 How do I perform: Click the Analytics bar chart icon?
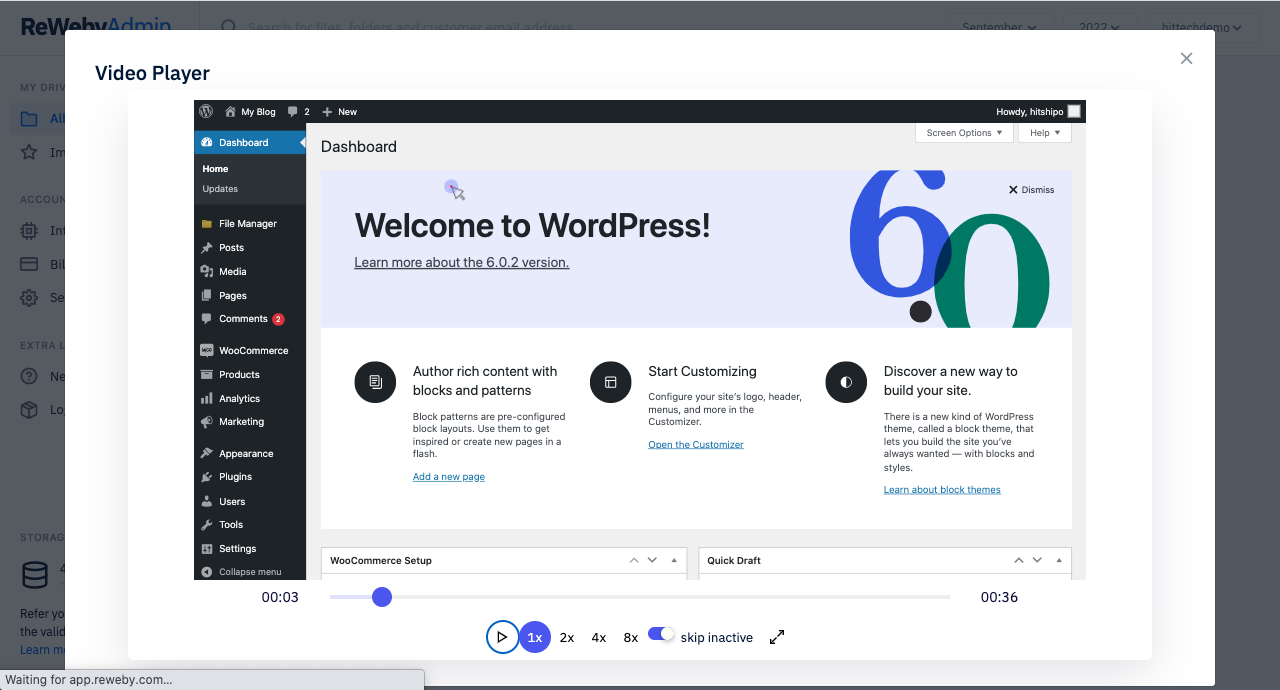pyautogui.click(x=207, y=399)
